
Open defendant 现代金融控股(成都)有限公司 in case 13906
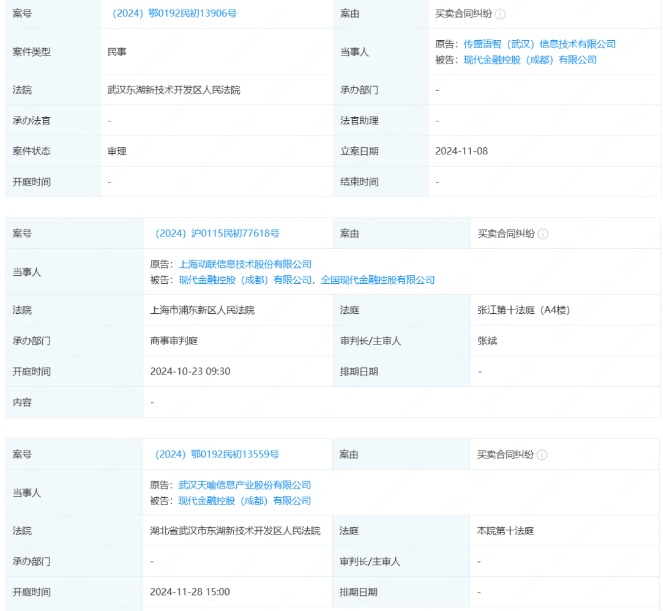point(530,60)
